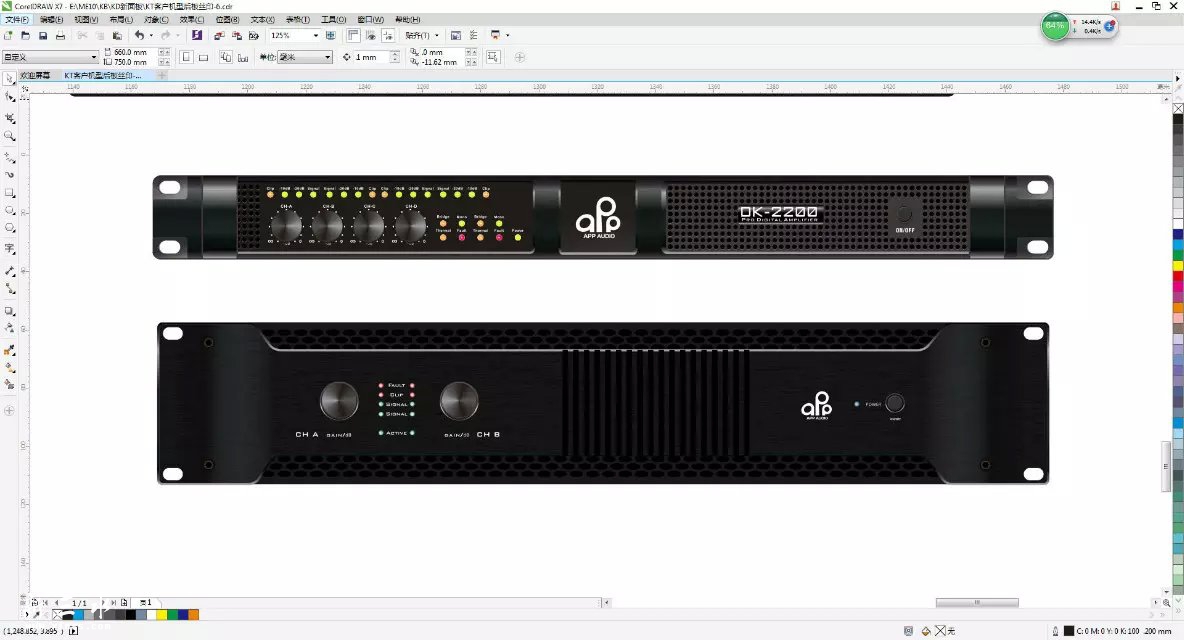Click the page width stepper arrows
This screenshot has width=1184, height=640.
click(x=165, y=53)
